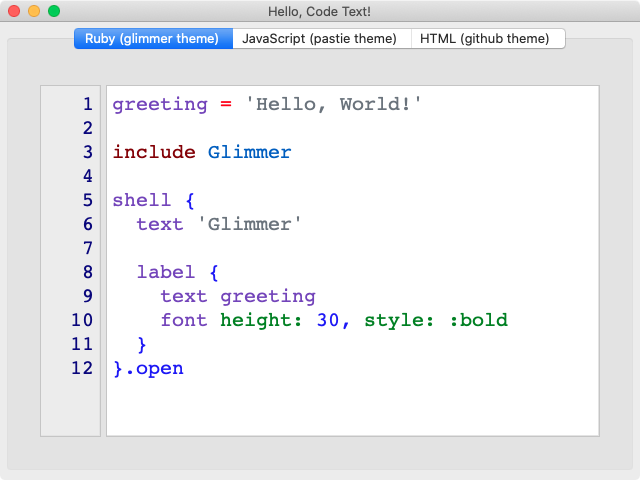This screenshot has height=480, width=640.
Task: Click the 'font' keyword on line 10
Action: click(184, 320)
